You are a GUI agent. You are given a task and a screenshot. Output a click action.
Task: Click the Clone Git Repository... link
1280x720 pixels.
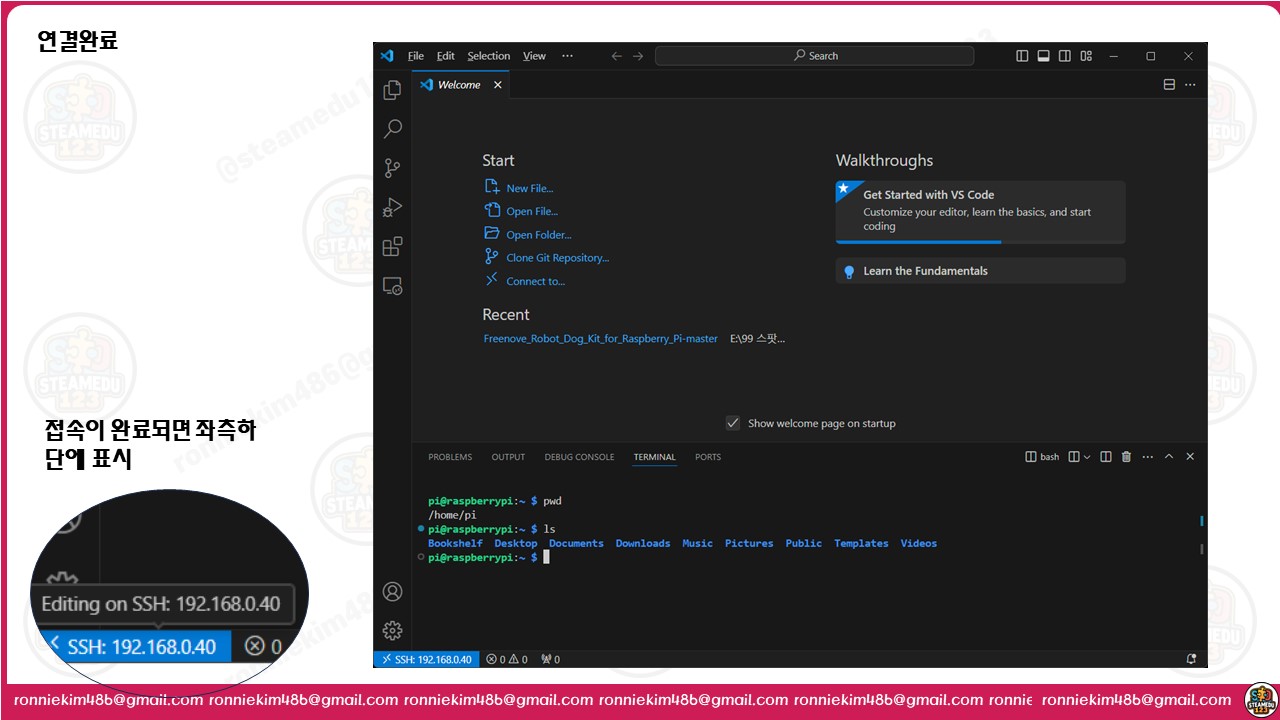click(x=557, y=258)
